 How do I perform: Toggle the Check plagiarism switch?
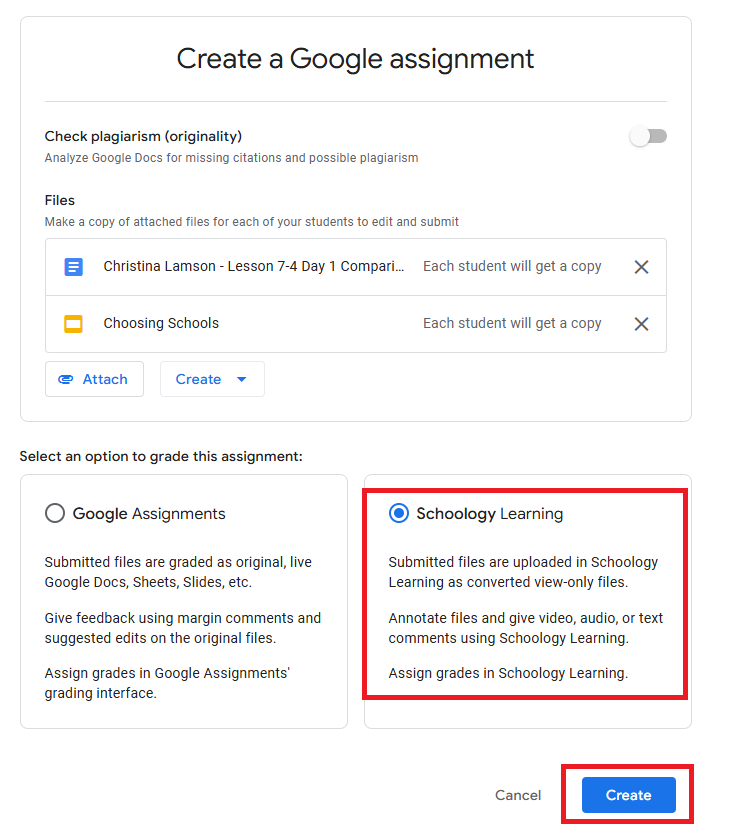648,136
